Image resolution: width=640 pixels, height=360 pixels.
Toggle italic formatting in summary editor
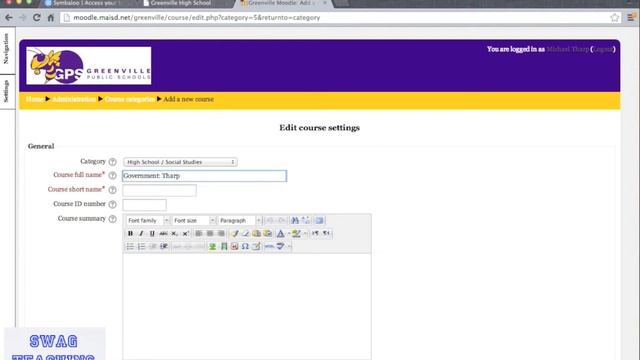[x=141, y=233]
